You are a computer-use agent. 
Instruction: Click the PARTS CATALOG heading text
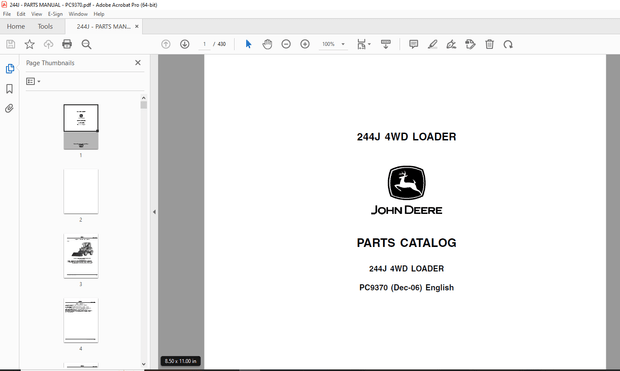[406, 243]
